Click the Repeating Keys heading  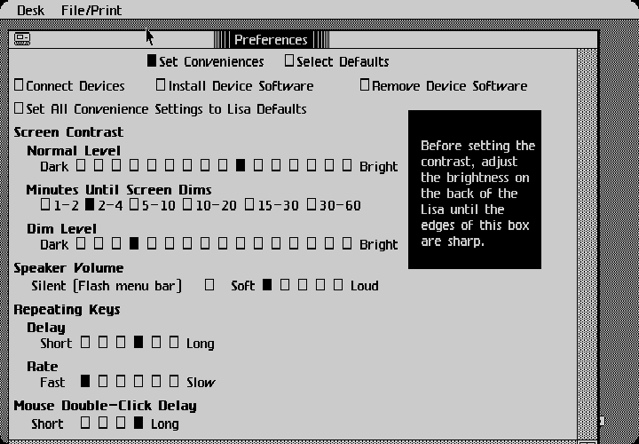click(67, 310)
